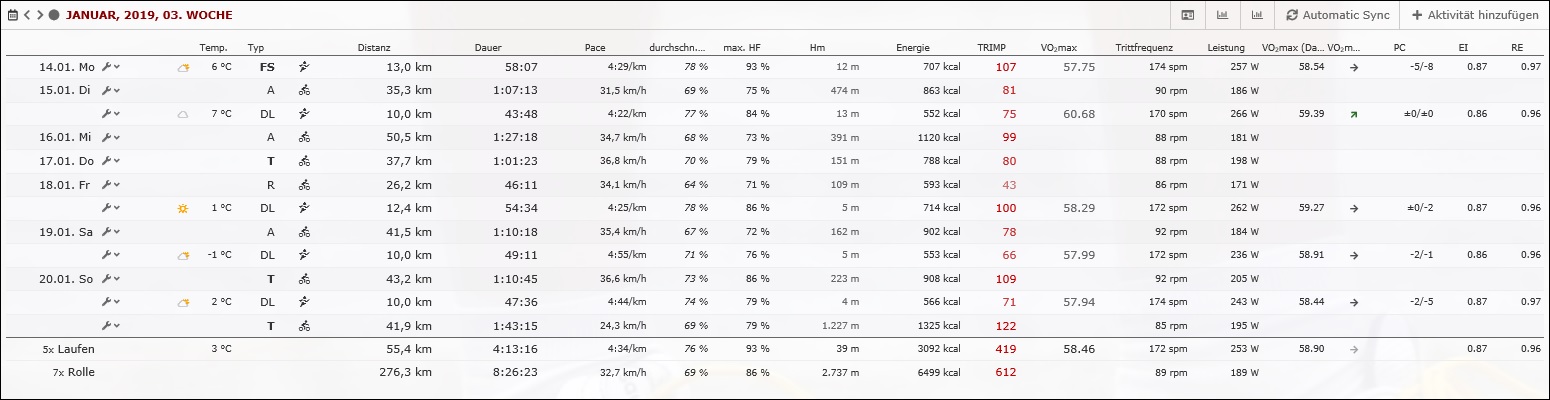This screenshot has width=1550, height=400.
Task: Click running icon on 14.01. Mo row
Action: [304, 67]
